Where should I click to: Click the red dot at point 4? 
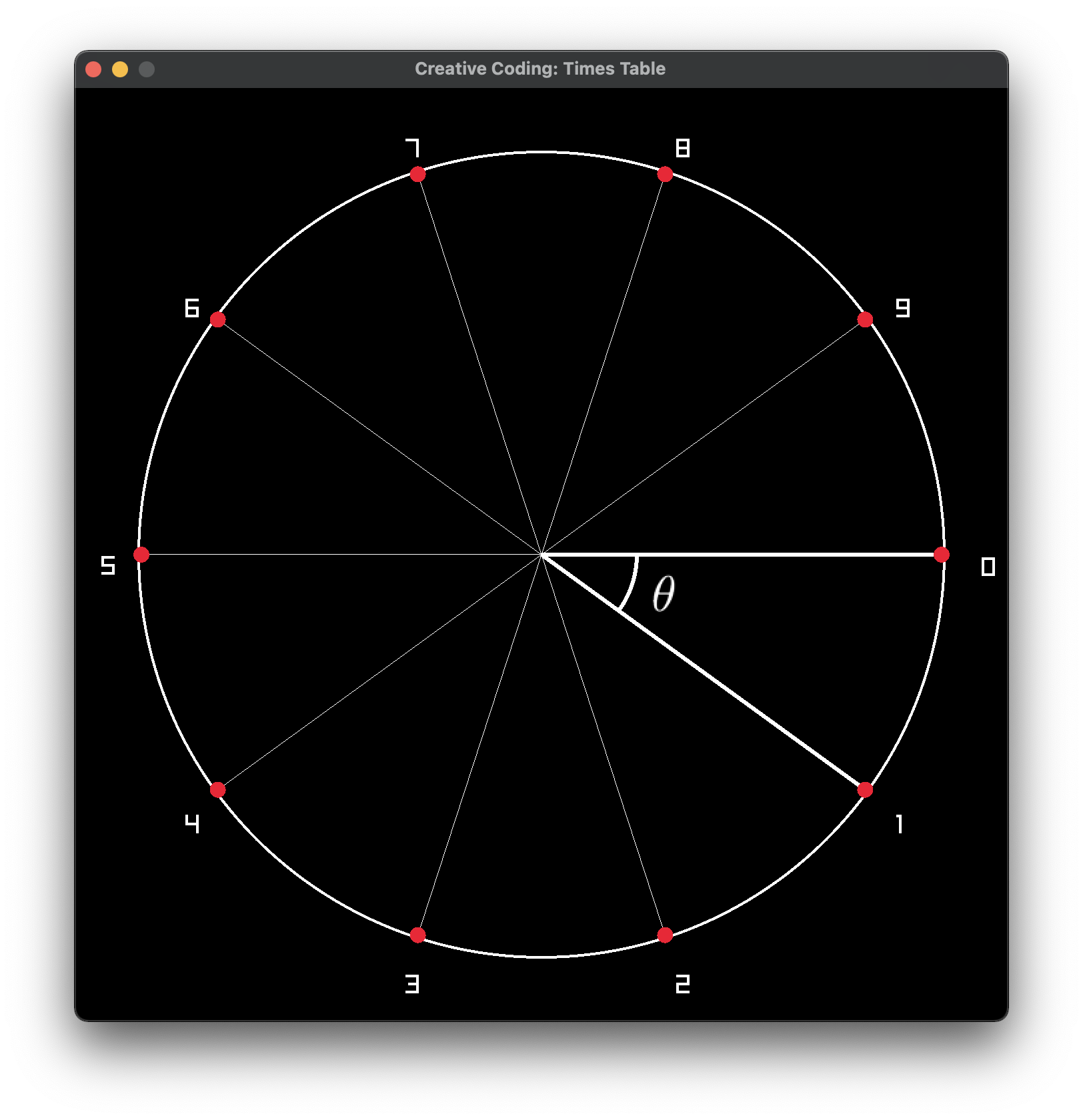click(218, 790)
